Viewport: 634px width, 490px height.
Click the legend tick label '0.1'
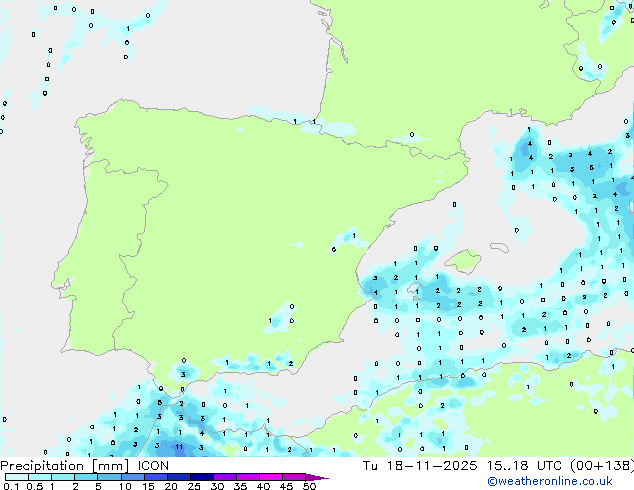(x=11, y=486)
